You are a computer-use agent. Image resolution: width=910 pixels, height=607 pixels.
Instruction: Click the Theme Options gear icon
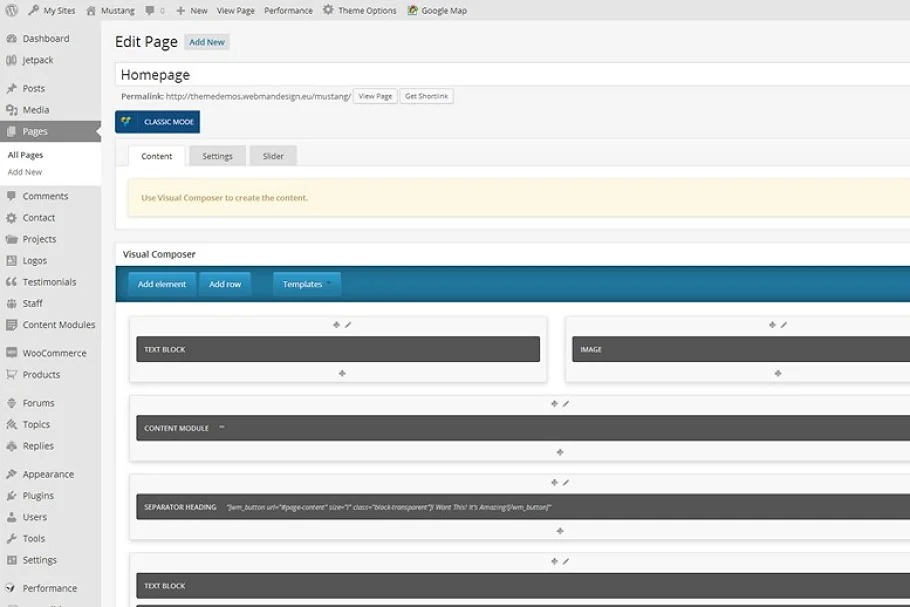pyautogui.click(x=328, y=10)
